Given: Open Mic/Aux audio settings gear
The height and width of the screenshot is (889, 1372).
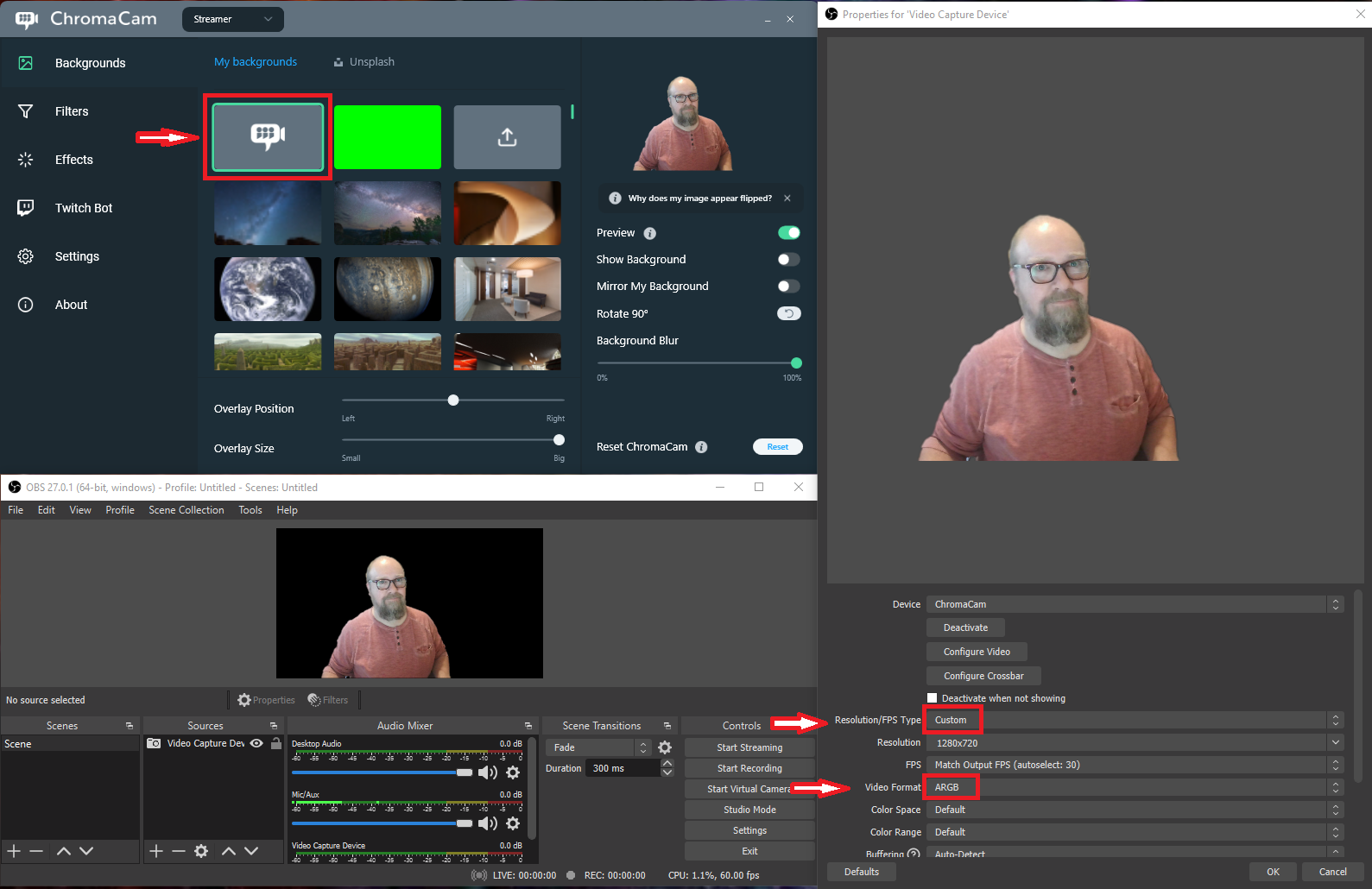Looking at the screenshot, I should (x=513, y=823).
